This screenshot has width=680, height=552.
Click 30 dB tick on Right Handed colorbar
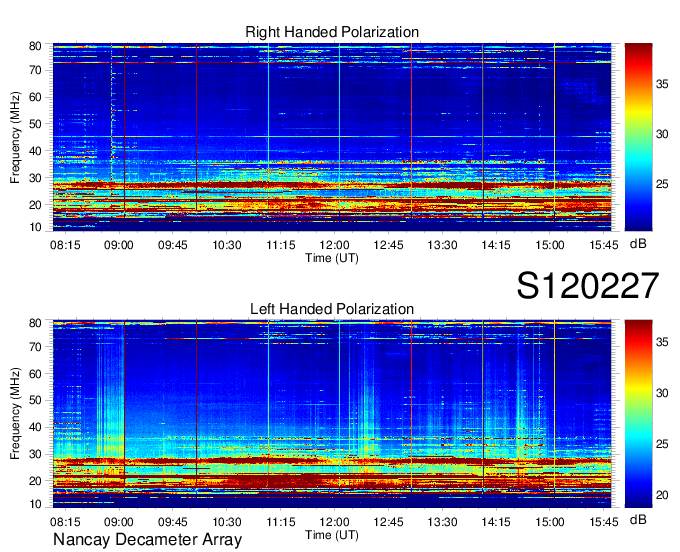(x=662, y=134)
